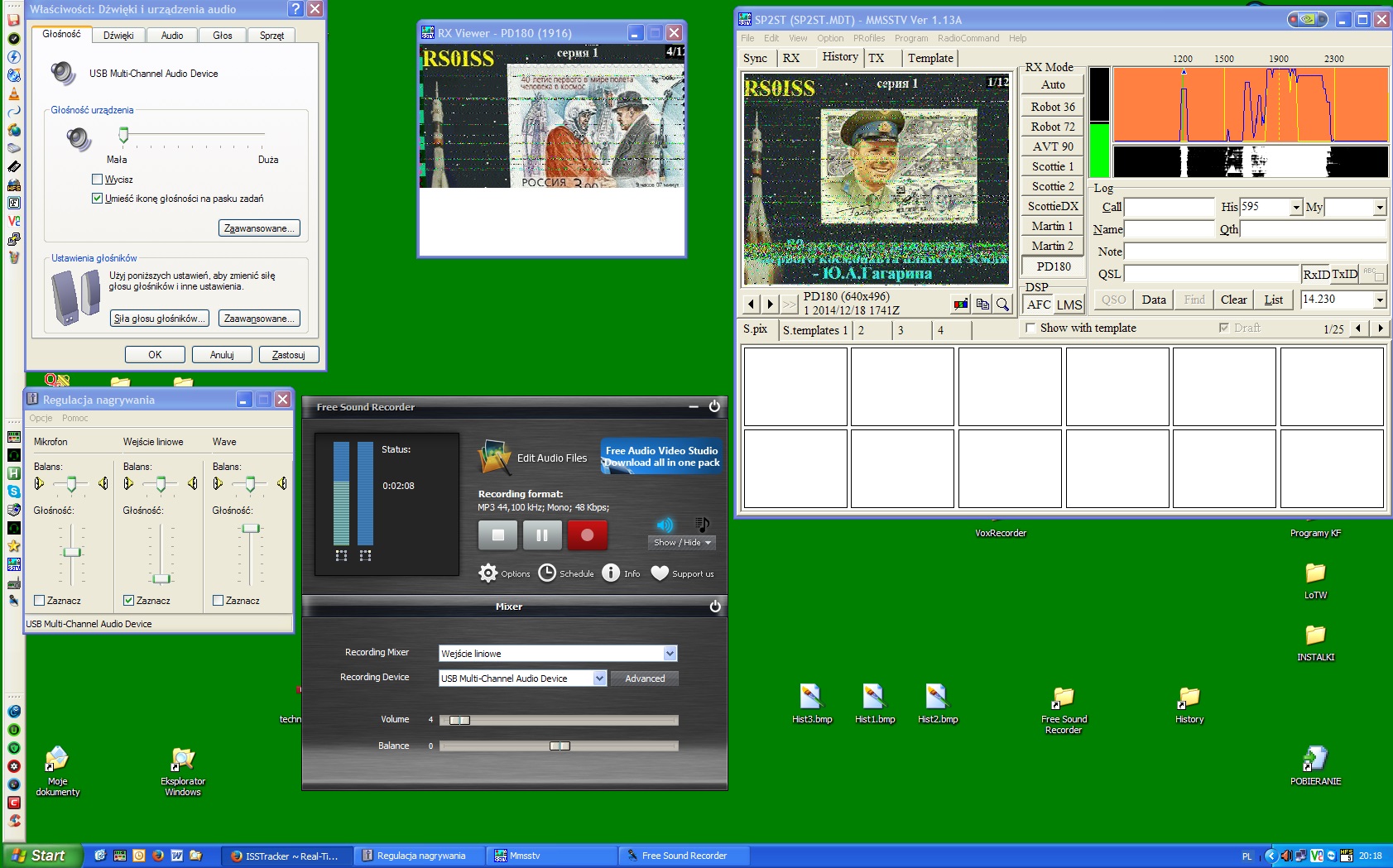Screen dimensions: 1393x868
Task: Expand the 14.230 frequency dropdown
Action: (1379, 300)
